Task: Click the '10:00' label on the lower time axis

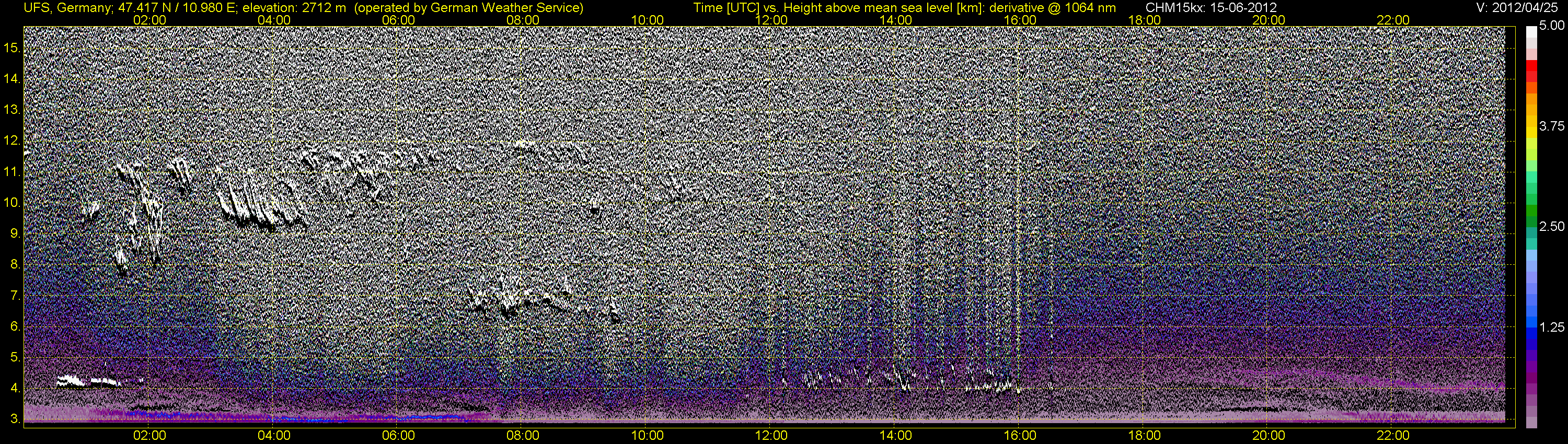Action: (647, 436)
